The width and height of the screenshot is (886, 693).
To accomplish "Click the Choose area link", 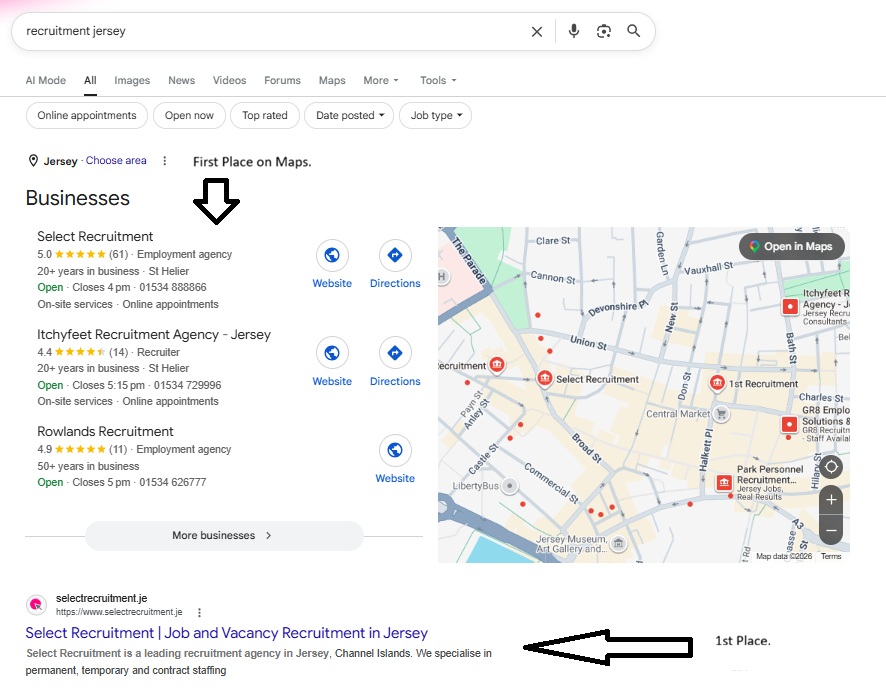I will pyautogui.click(x=116, y=161).
